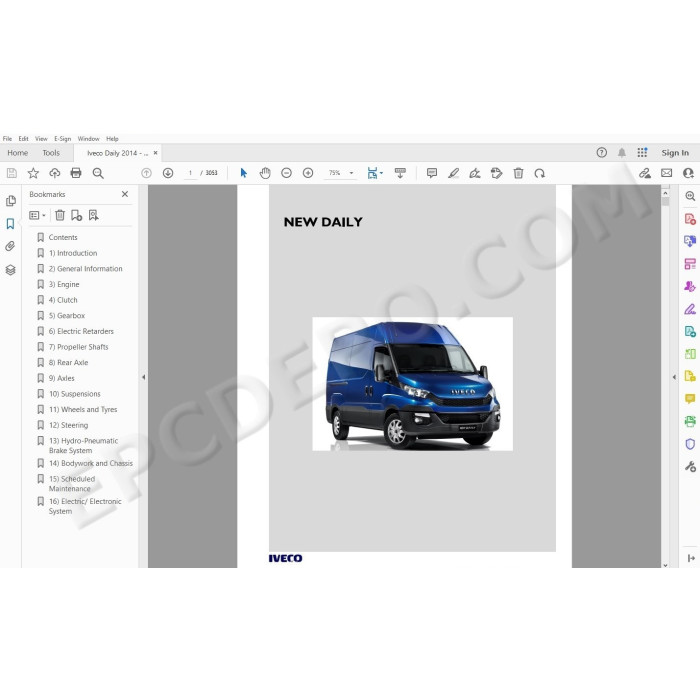
Task: Switch to the Tools tab
Action: [x=51, y=153]
